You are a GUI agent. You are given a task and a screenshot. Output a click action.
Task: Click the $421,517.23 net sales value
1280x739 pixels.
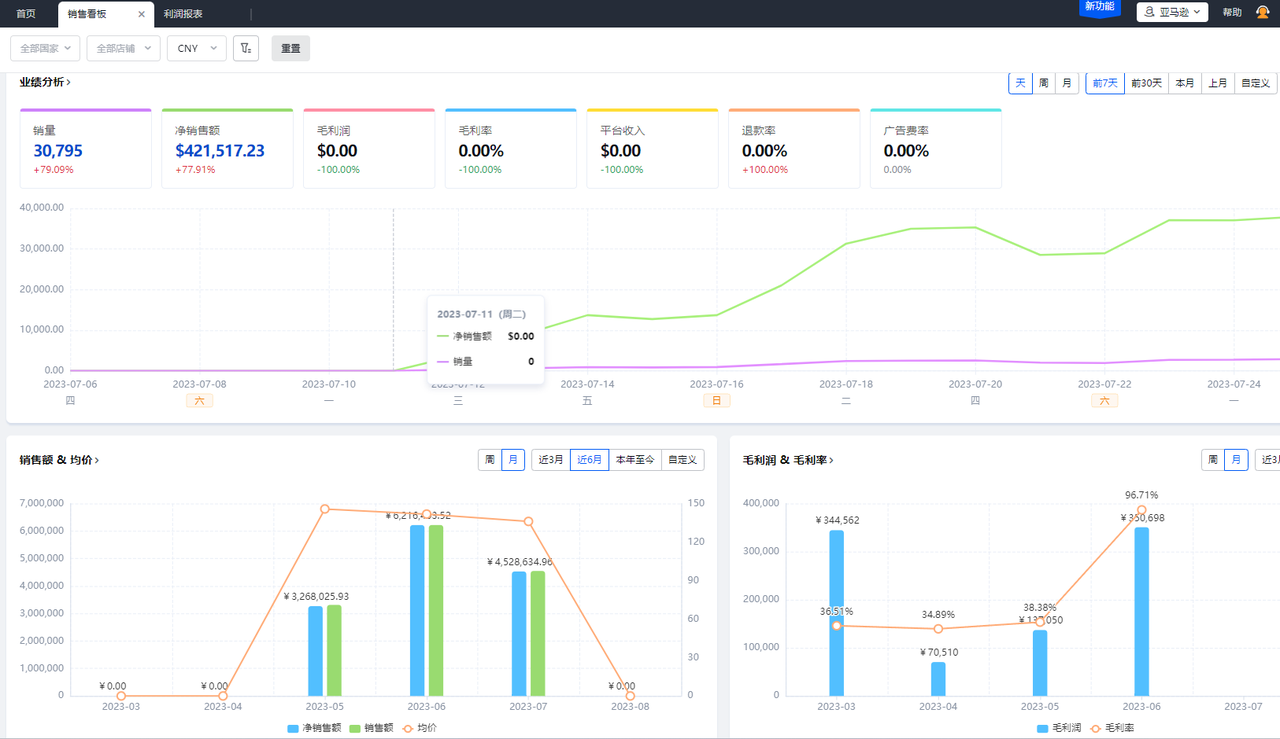(x=220, y=151)
